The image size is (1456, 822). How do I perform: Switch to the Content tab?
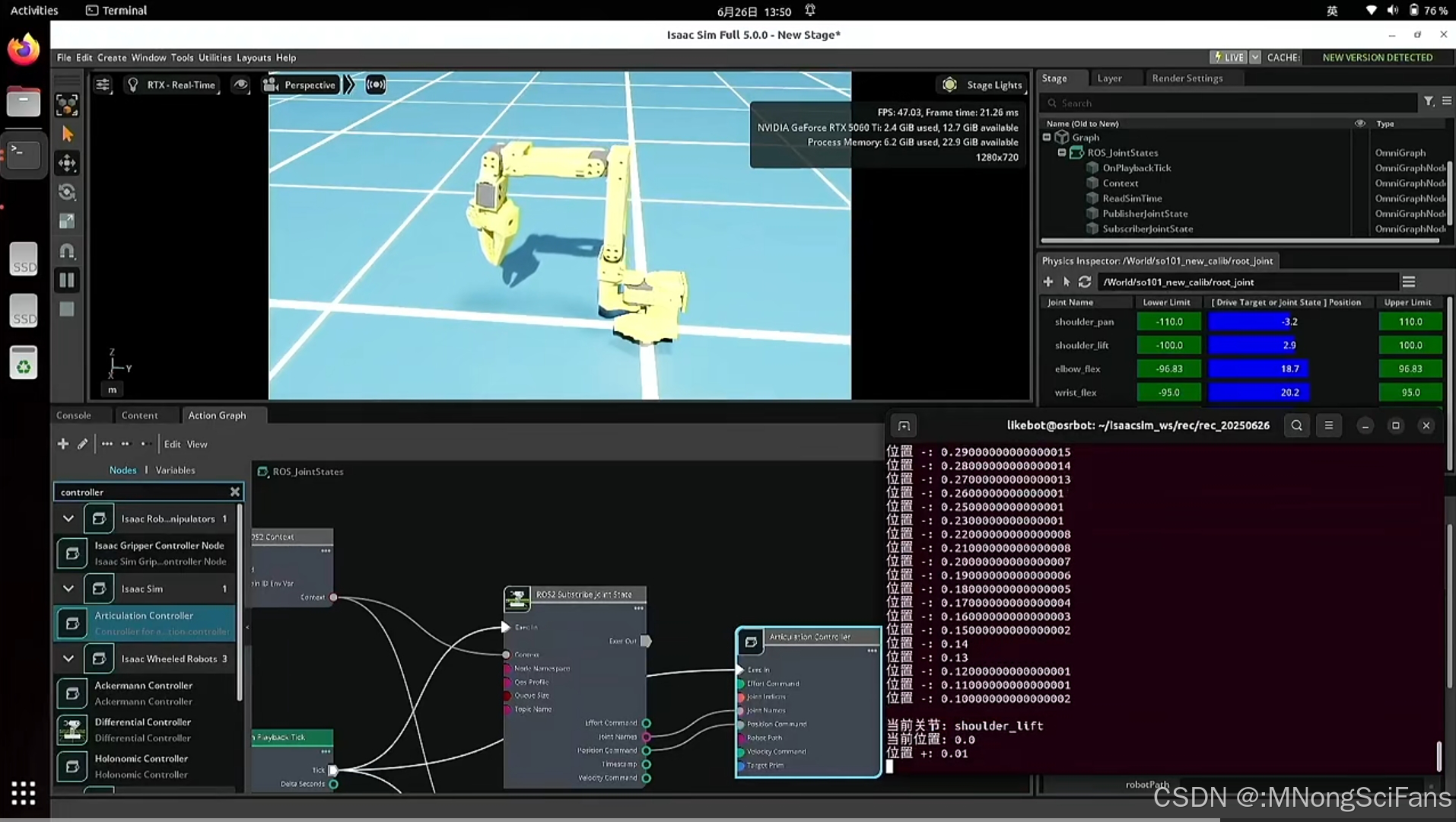[x=140, y=416]
